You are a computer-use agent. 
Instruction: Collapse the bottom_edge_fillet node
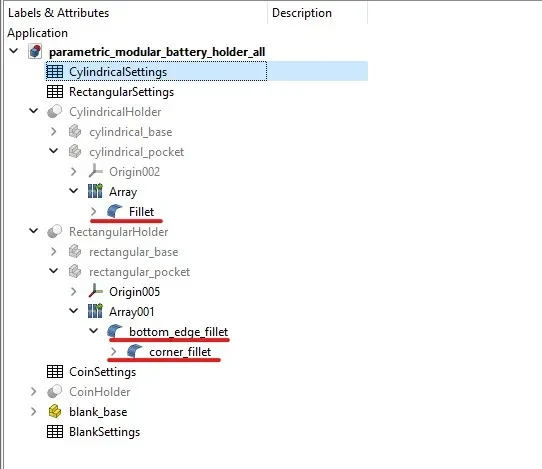point(94,331)
